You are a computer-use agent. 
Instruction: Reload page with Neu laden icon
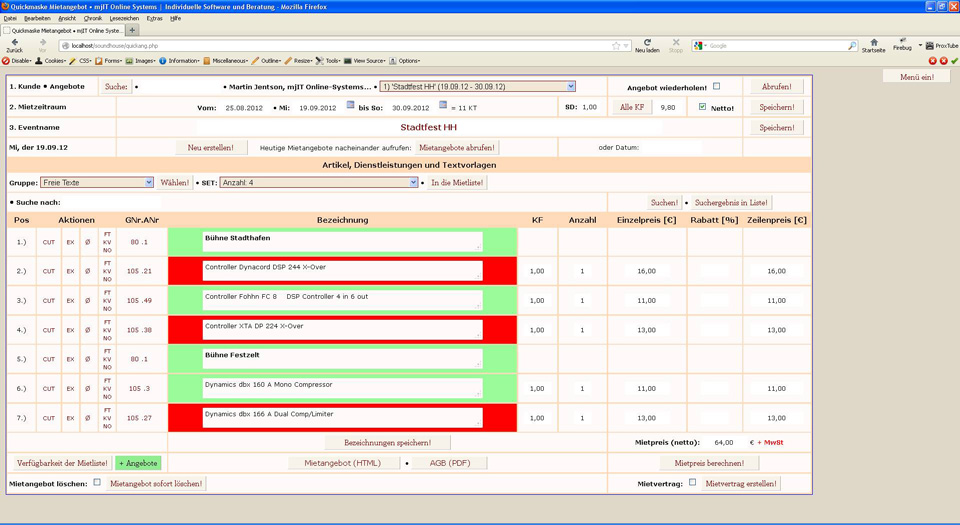click(x=647, y=42)
